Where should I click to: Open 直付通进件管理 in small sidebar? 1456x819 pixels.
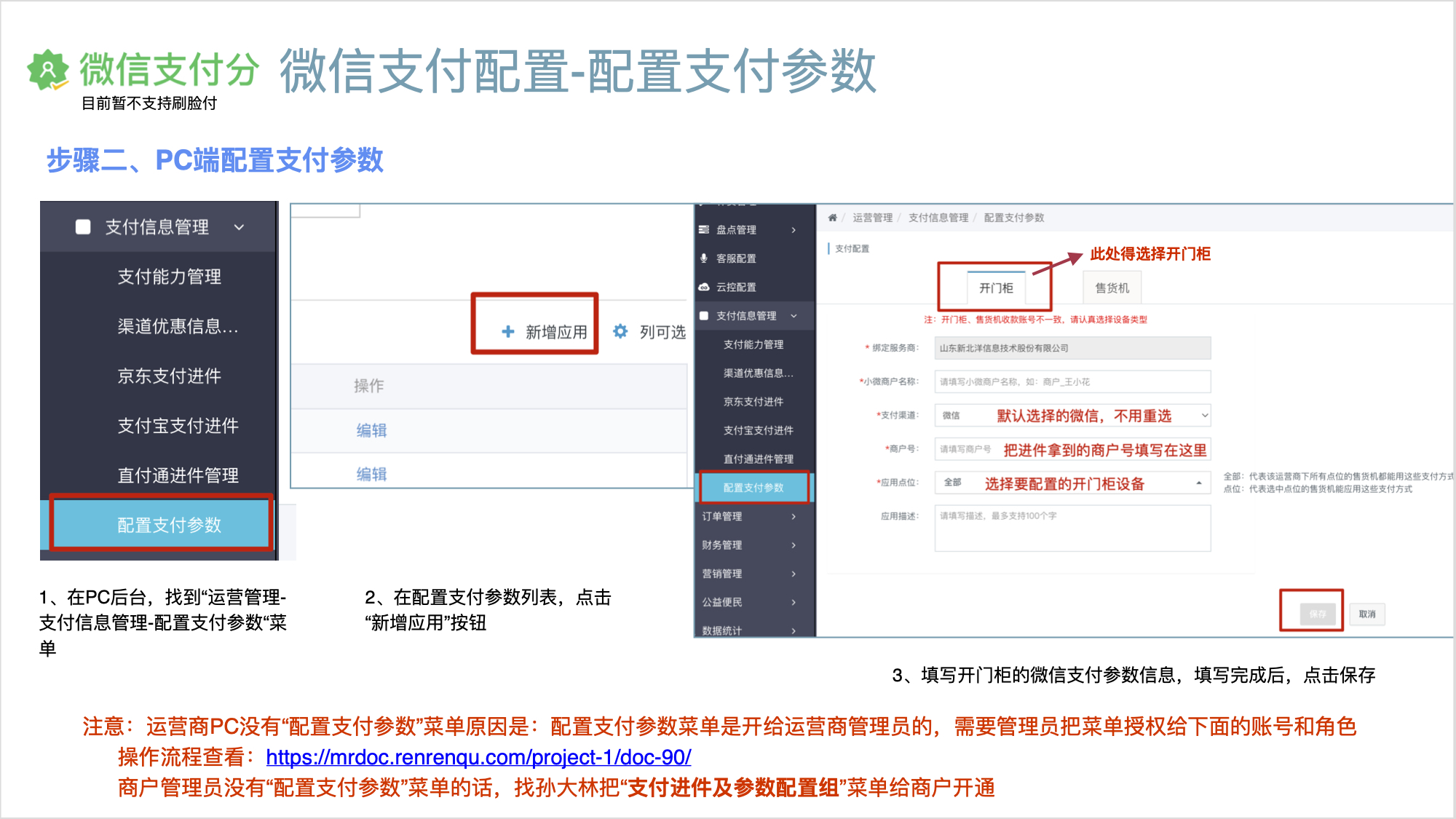click(758, 459)
